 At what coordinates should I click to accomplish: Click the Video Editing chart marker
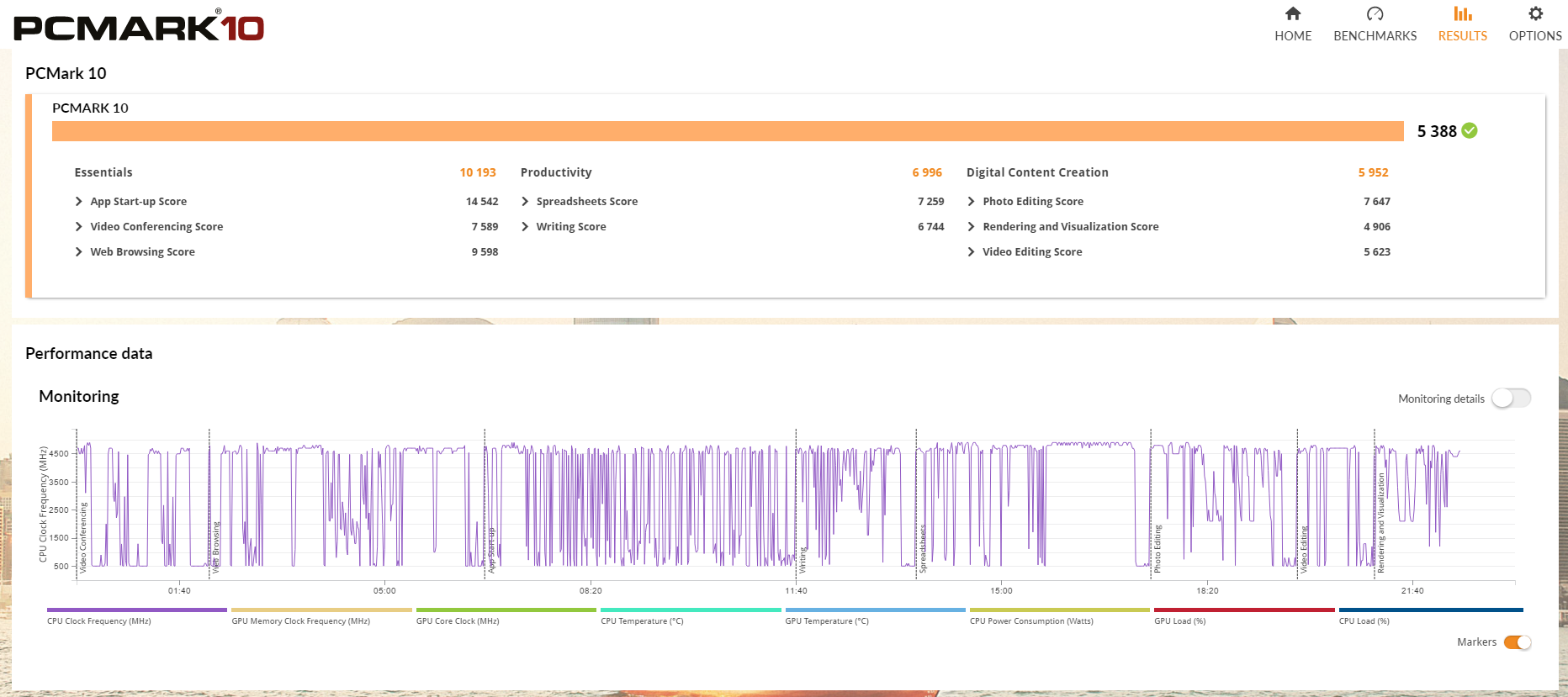(1304, 550)
